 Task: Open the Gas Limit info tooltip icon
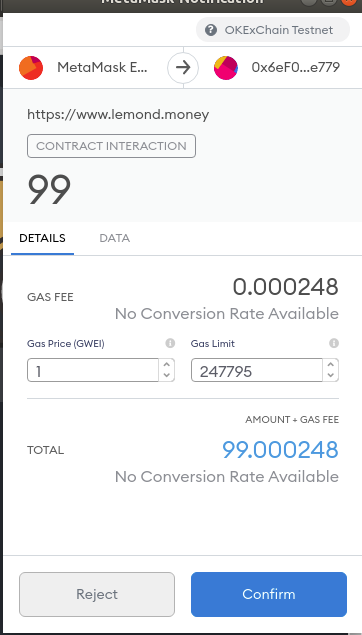[334, 343]
